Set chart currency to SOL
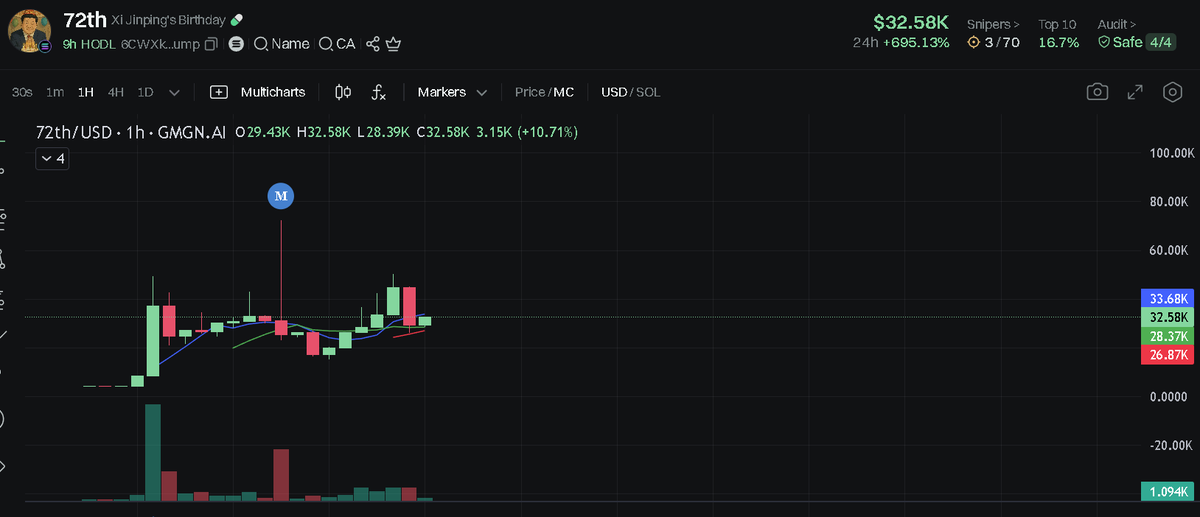The image size is (1200, 517). (648, 92)
